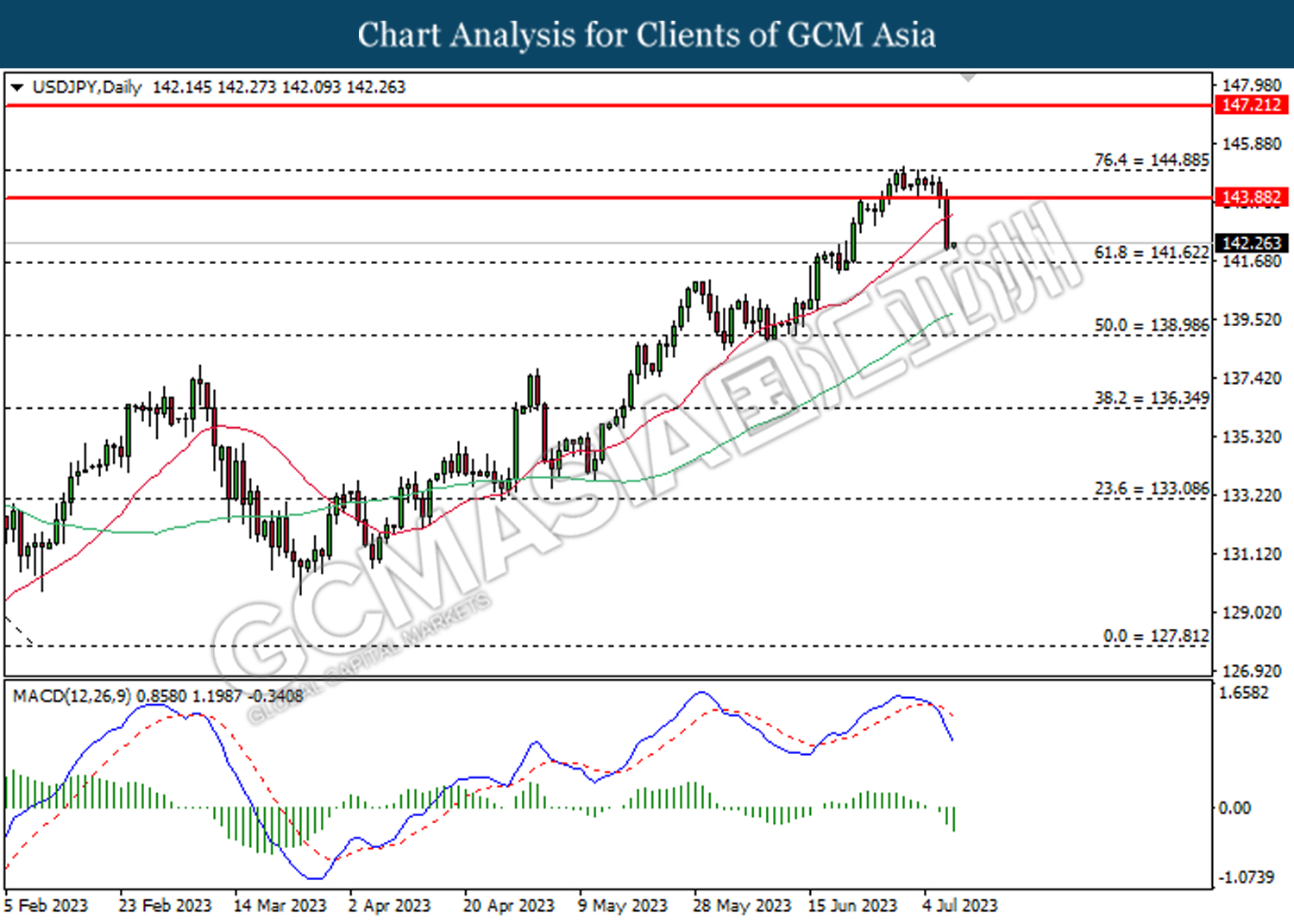This screenshot has width=1294, height=924.
Task: Select the MACD values 0.8580 1.1987 -0.3408
Action: 220,695
